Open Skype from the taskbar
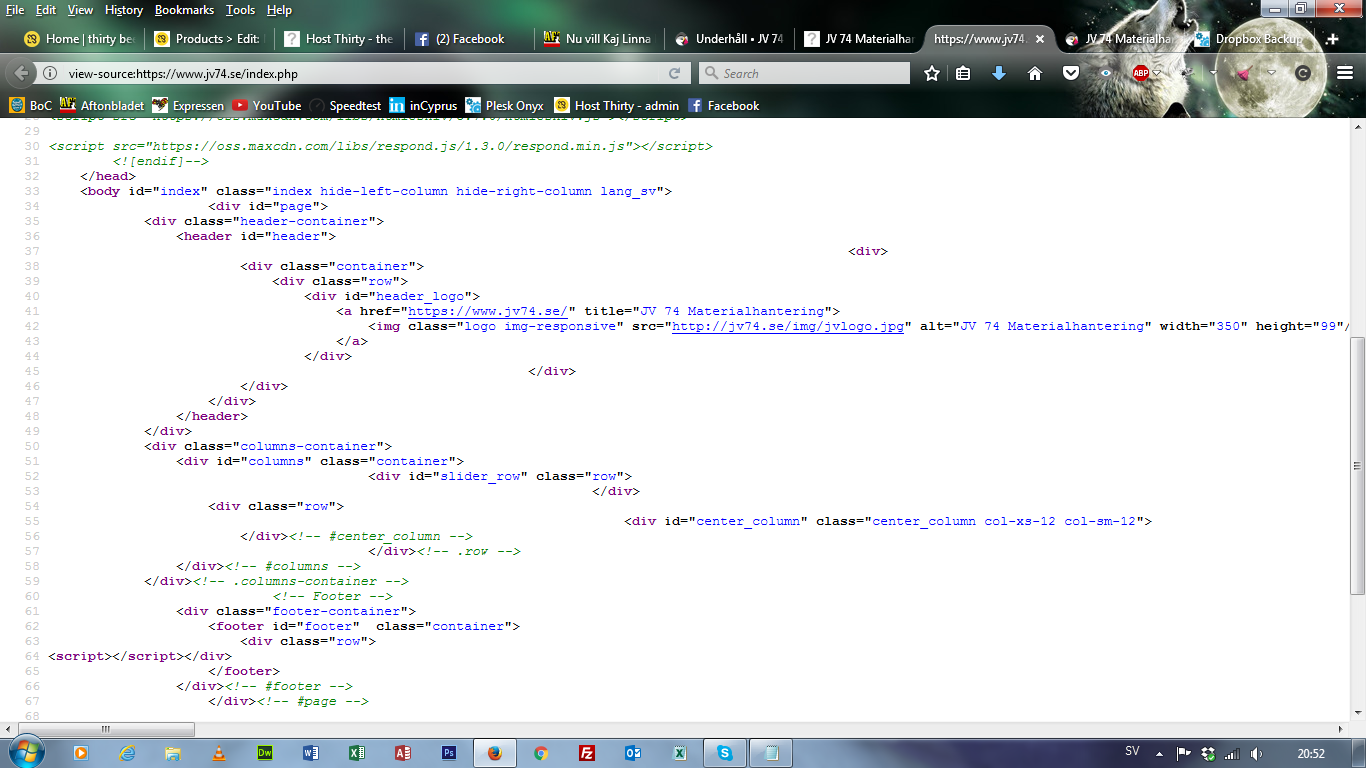Image resolution: width=1366 pixels, height=768 pixels. pos(724,752)
